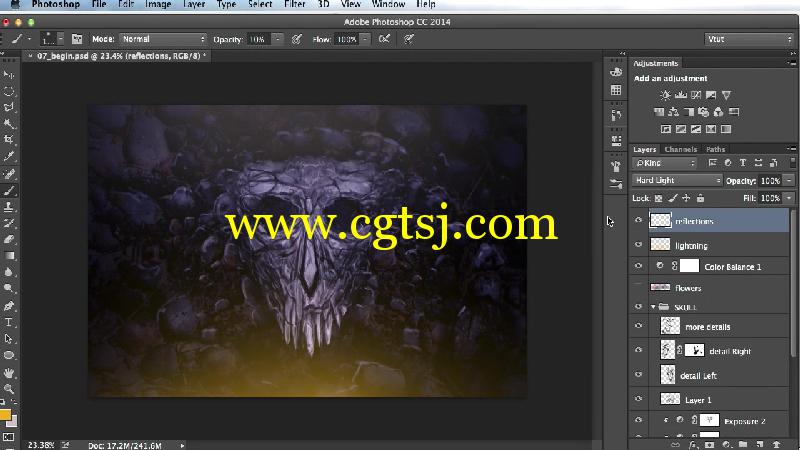Switch to the Paths tab
800x450 pixels.
[715, 149]
